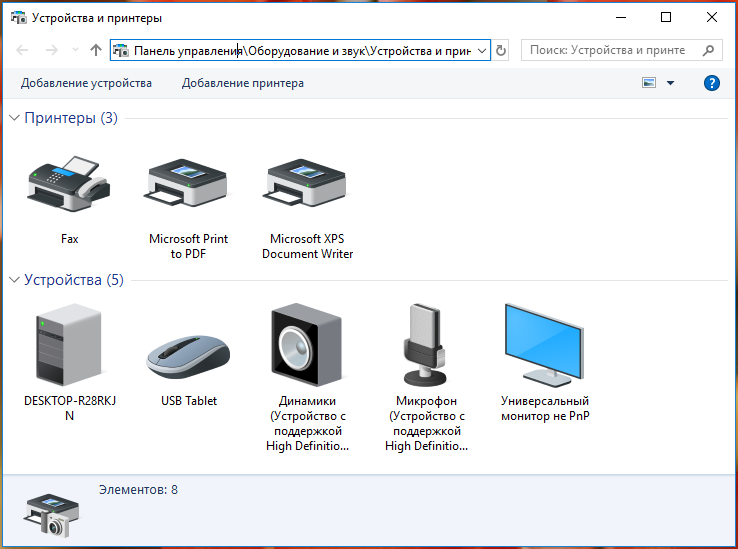Select the USB Tablet mouse icon

point(188,356)
